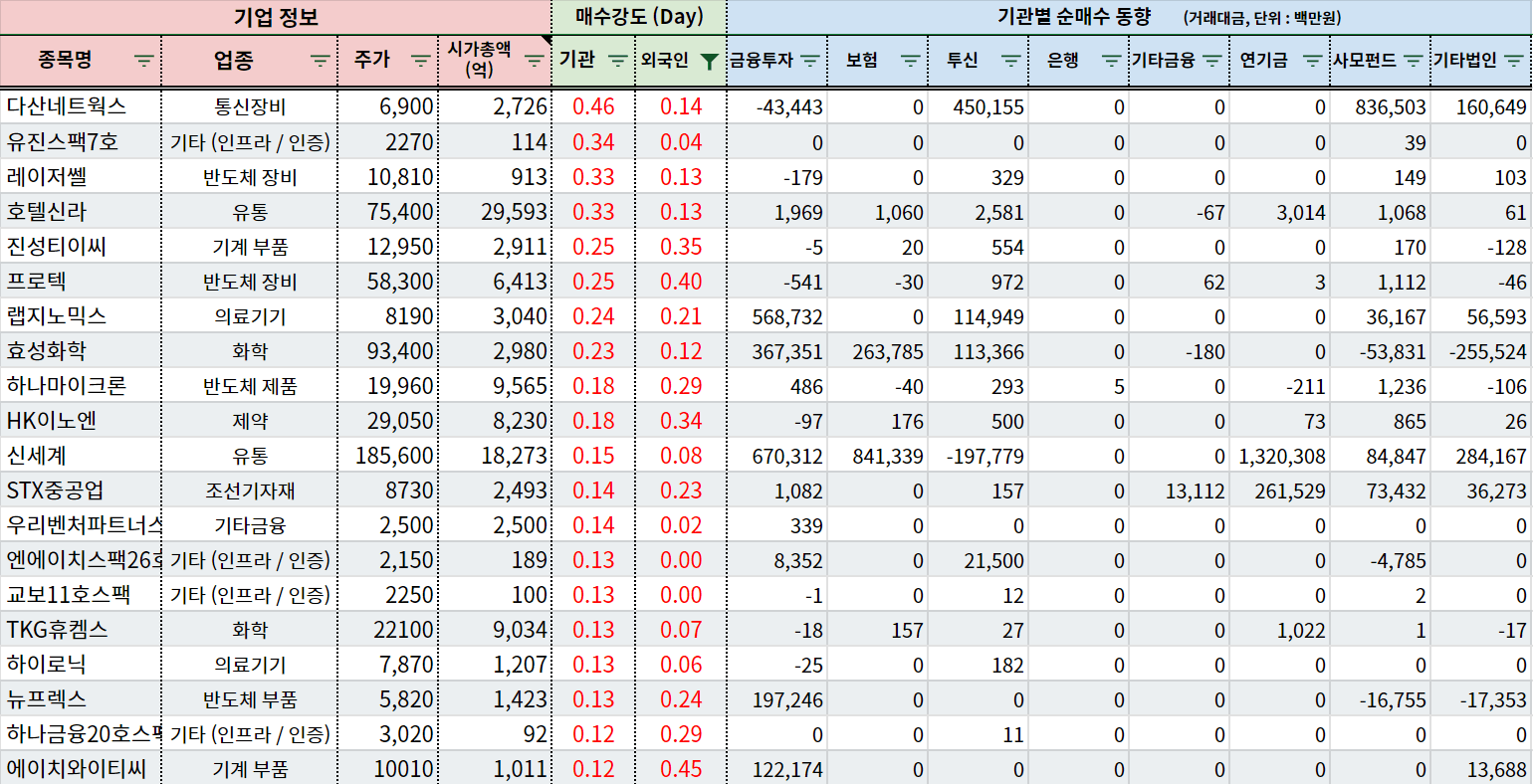Select 연기금 value 3,014
Viewport: 1533px width, 784px height.
coord(1279,212)
